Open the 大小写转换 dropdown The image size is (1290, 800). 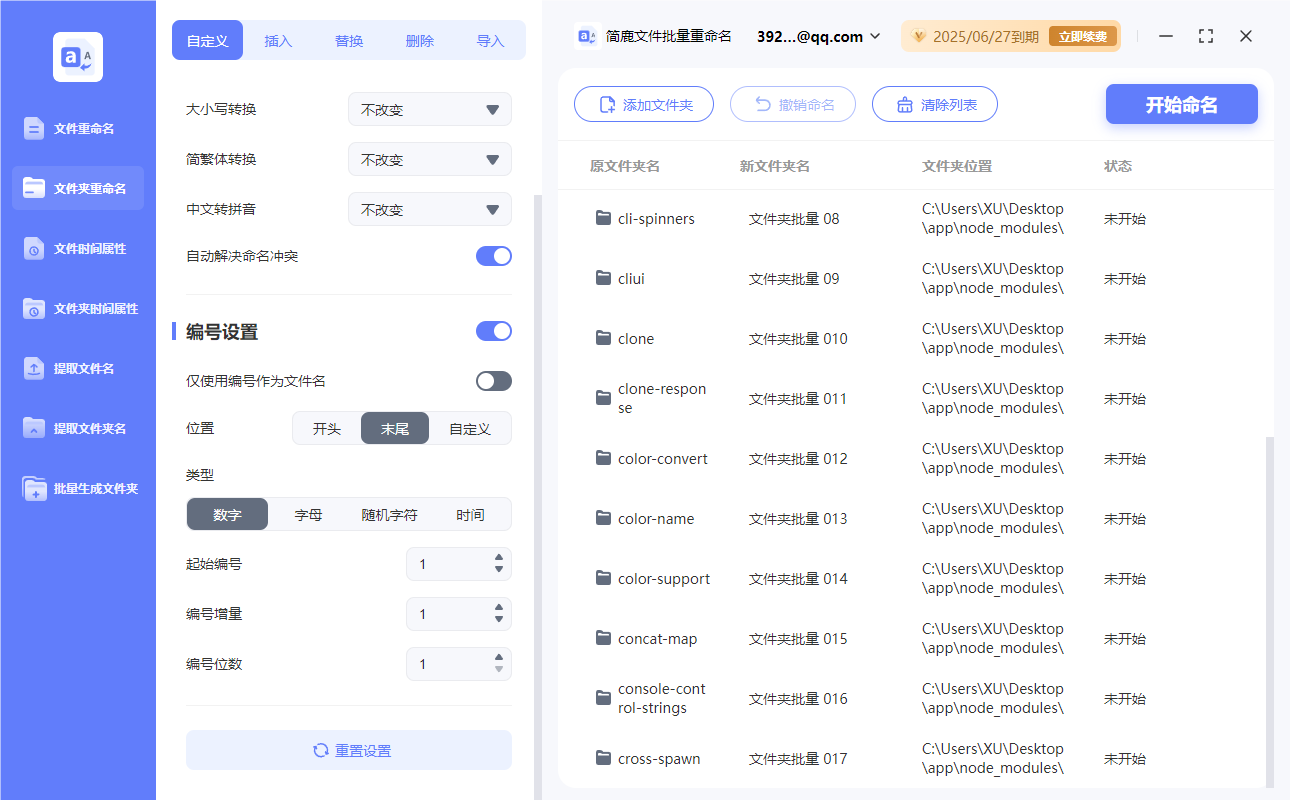click(x=429, y=109)
